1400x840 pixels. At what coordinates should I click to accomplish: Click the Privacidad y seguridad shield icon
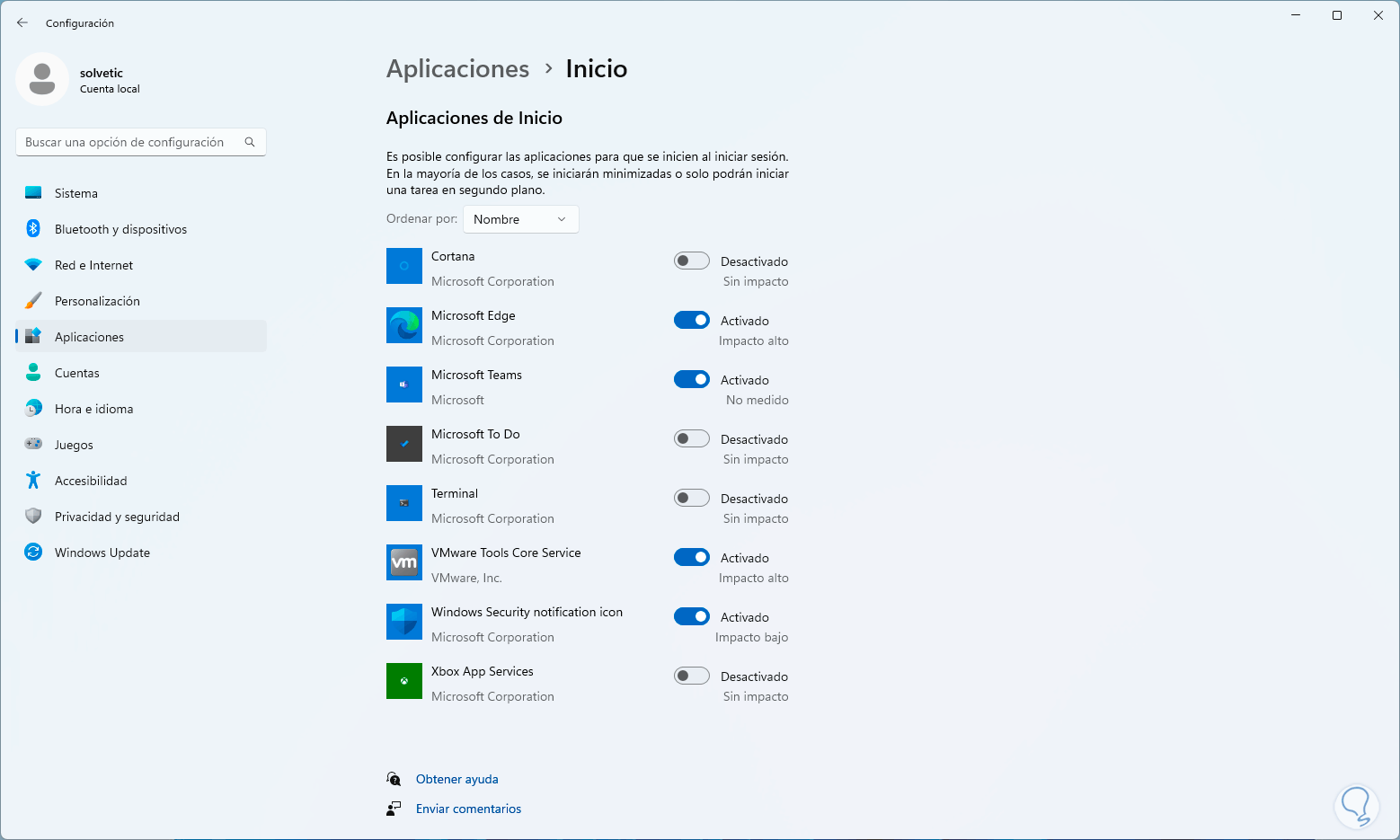point(33,517)
